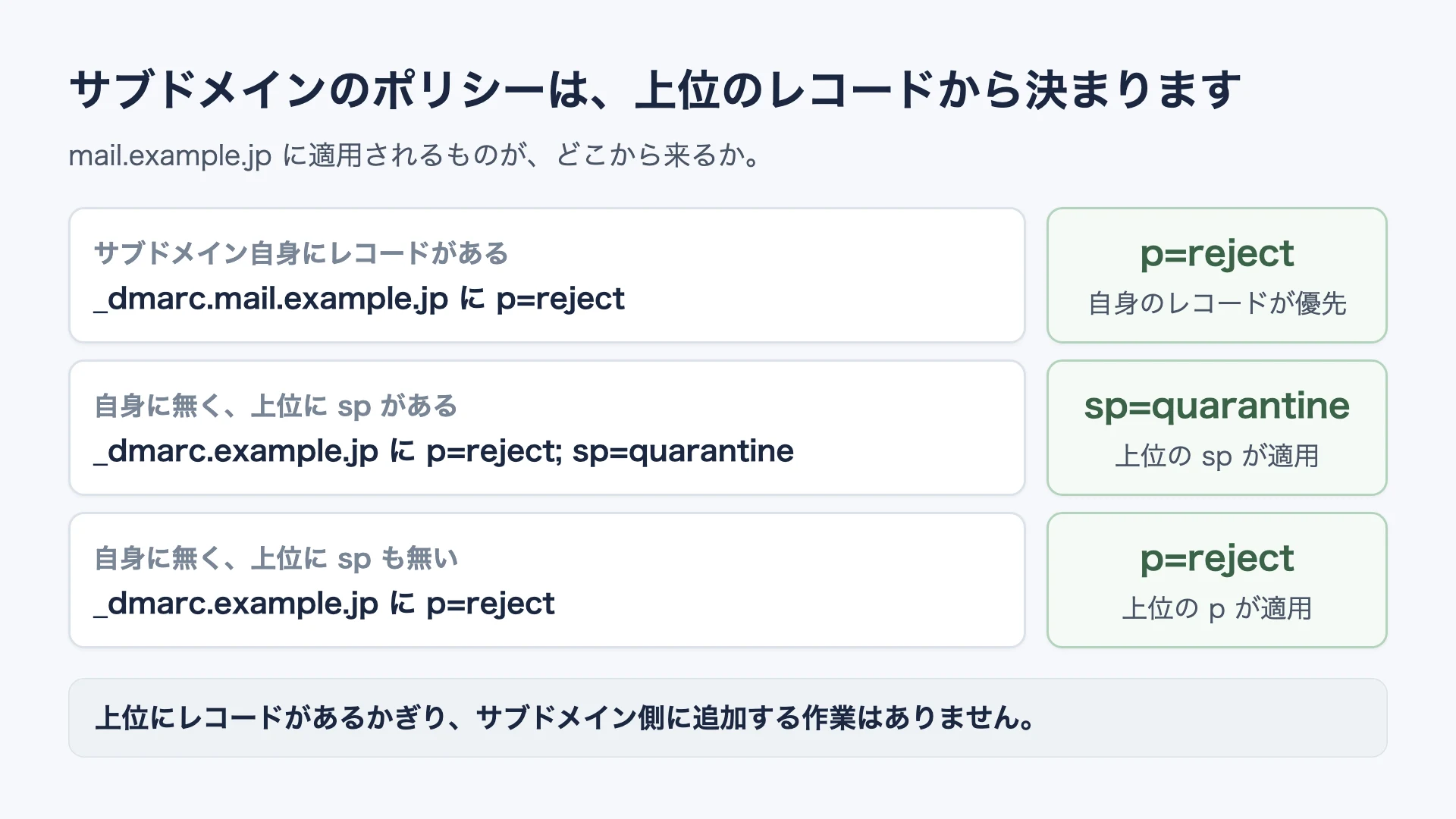
Task: Click the slide title about サブドメインのポリシー
Action: click(x=655, y=89)
